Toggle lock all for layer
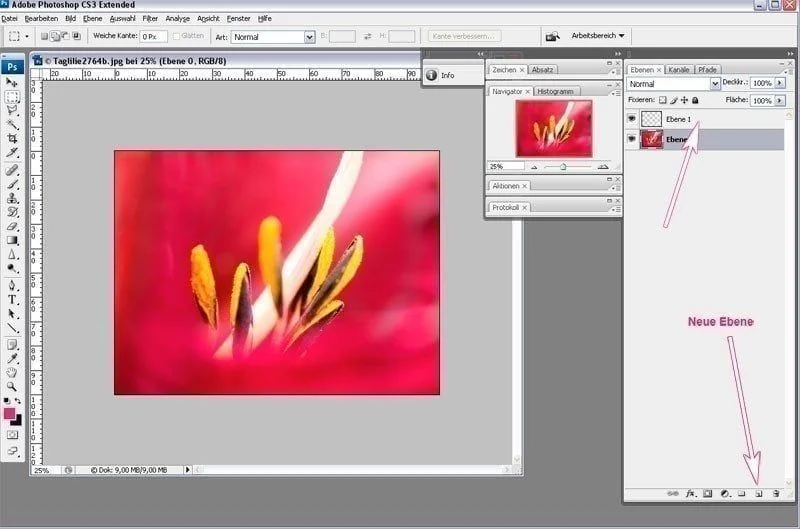The image size is (800, 529). 695,100
